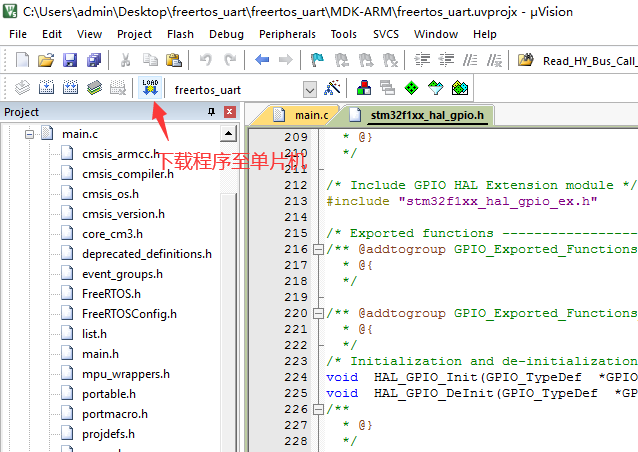Viewport: 638px width, 452px height.
Task: Indent selected lines icon
Action: pyautogui.click(x=422, y=60)
